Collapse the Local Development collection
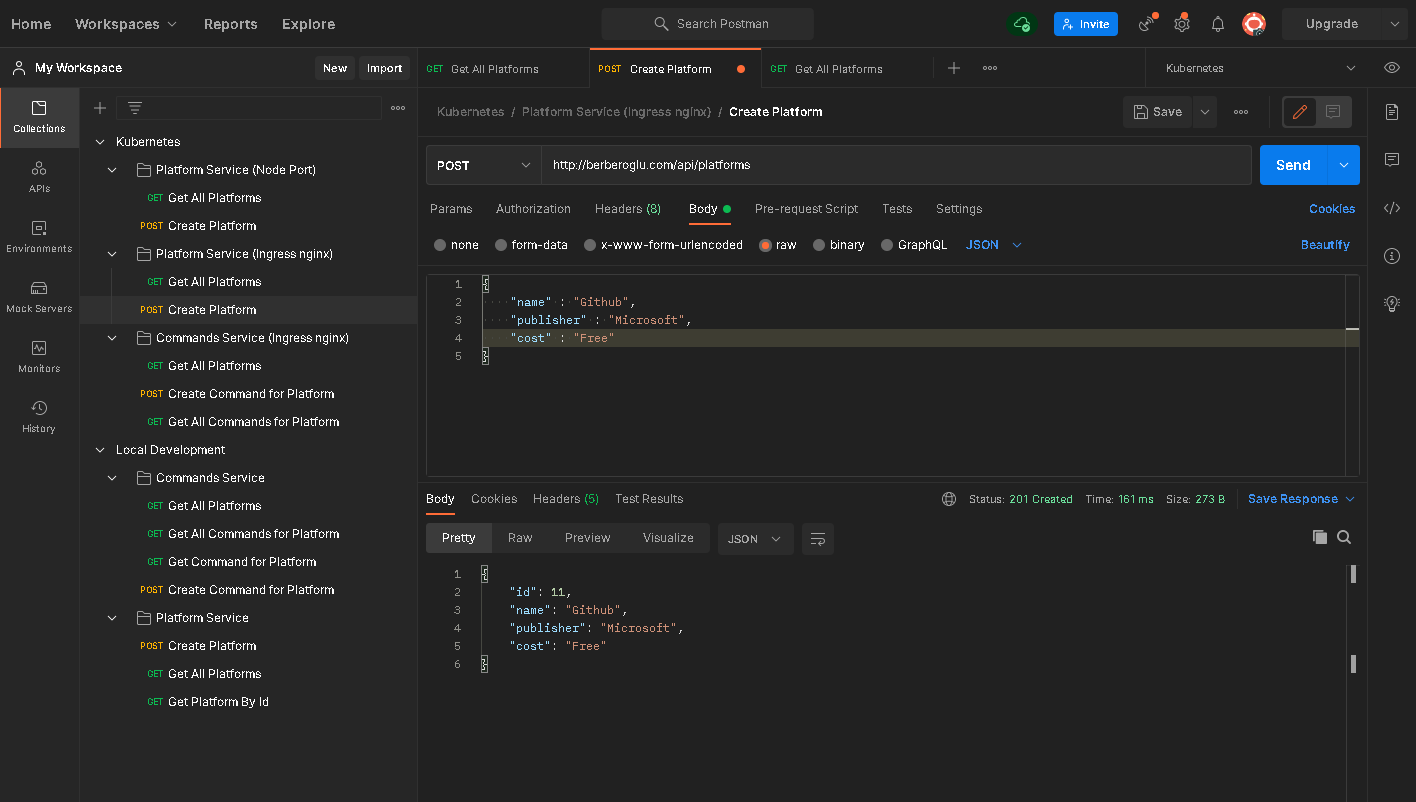 pos(100,450)
